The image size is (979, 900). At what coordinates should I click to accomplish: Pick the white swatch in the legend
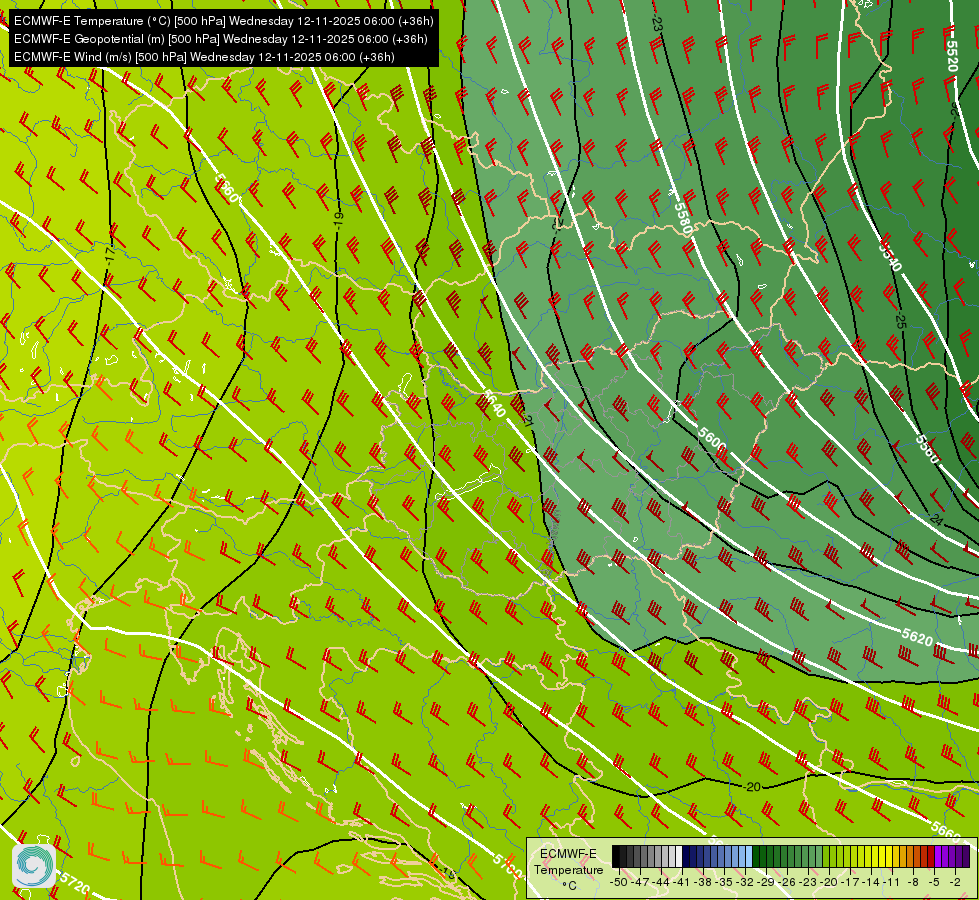pos(679,856)
